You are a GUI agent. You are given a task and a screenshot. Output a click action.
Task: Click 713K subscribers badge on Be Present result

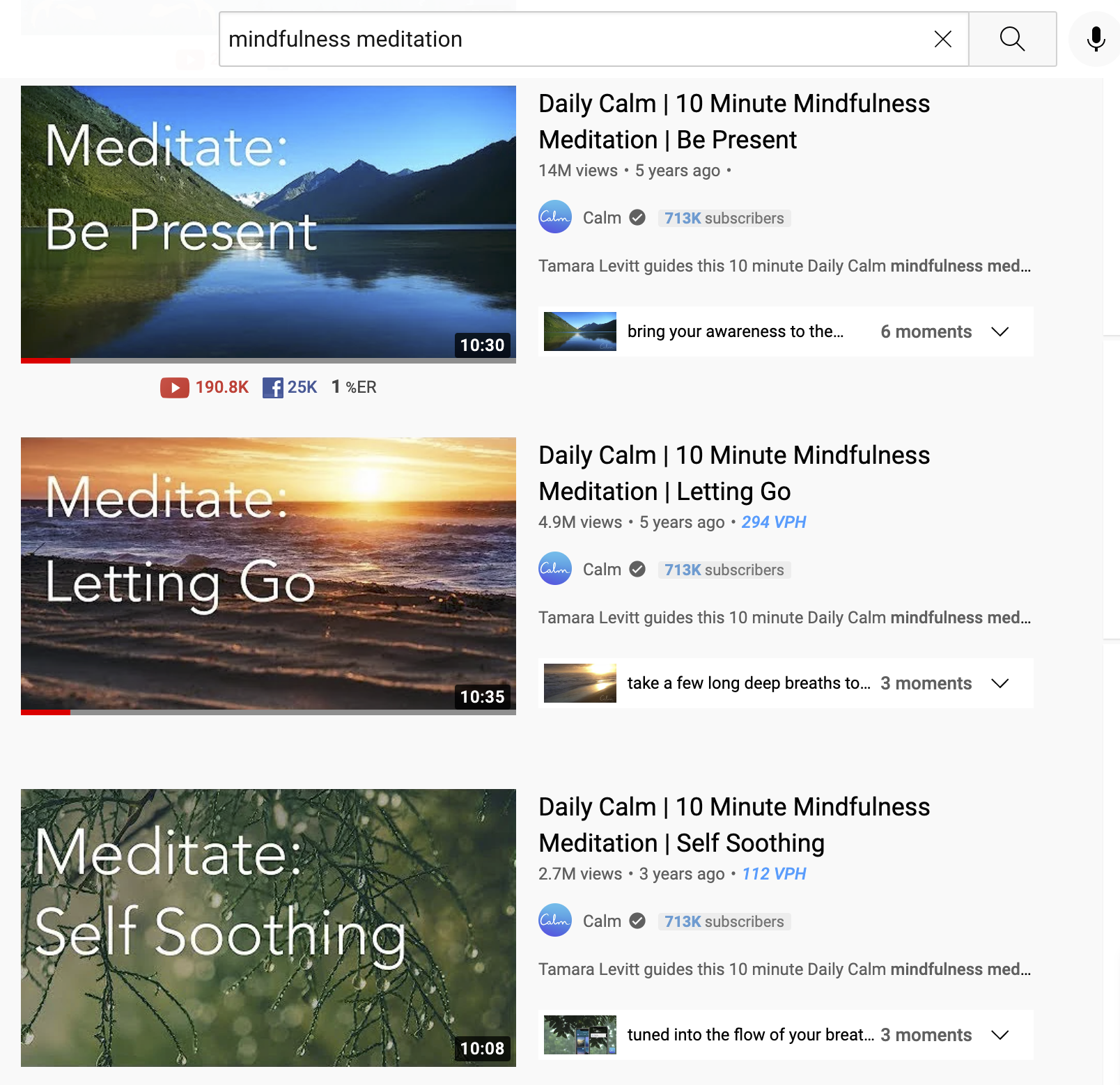tap(724, 218)
